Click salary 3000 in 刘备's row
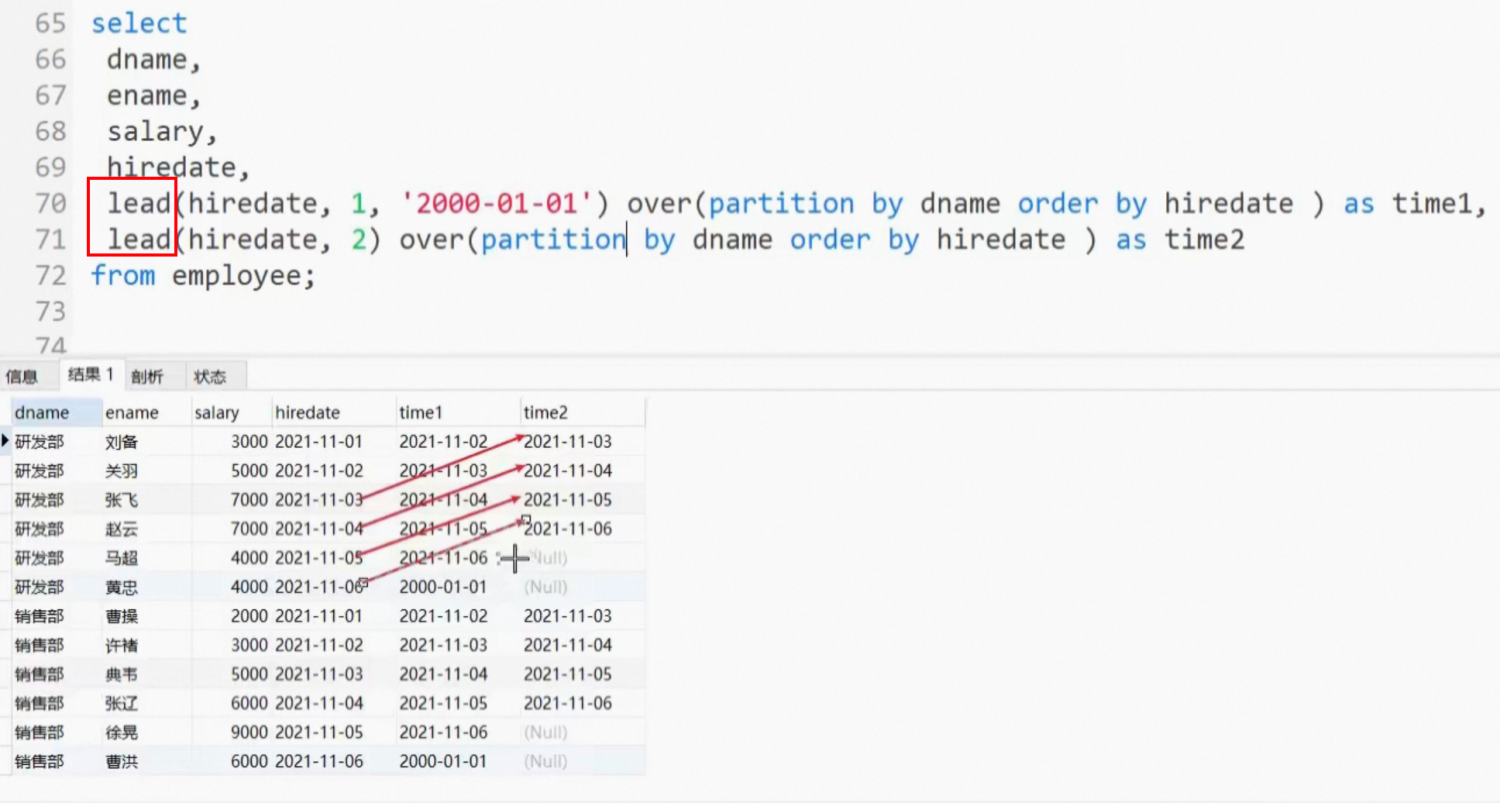 click(x=250, y=441)
